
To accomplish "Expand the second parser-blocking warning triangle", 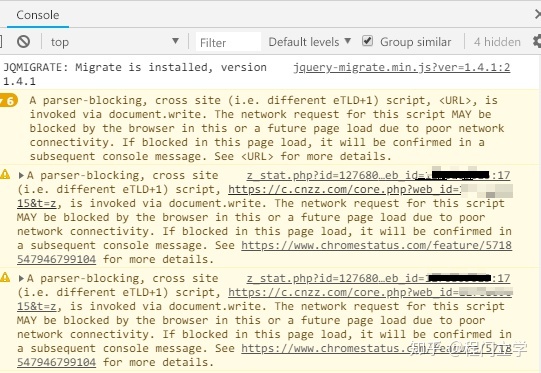I will (x=21, y=278).
